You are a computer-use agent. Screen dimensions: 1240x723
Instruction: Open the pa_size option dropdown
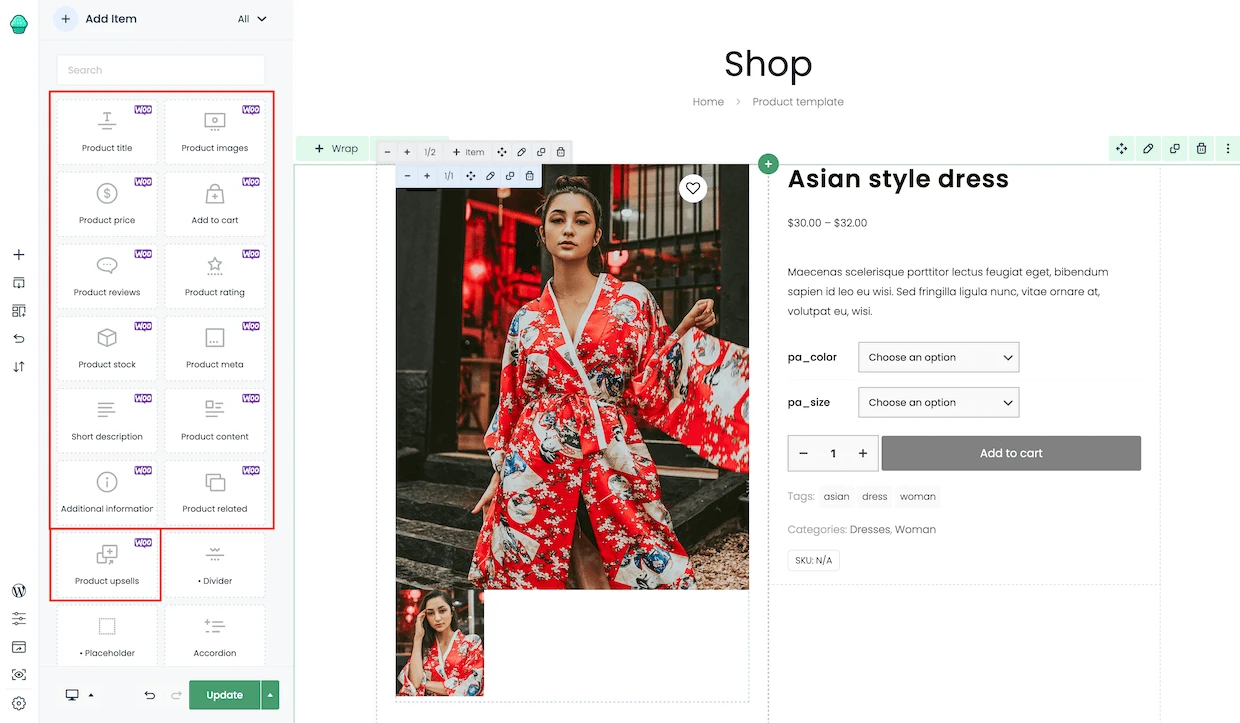(938, 402)
